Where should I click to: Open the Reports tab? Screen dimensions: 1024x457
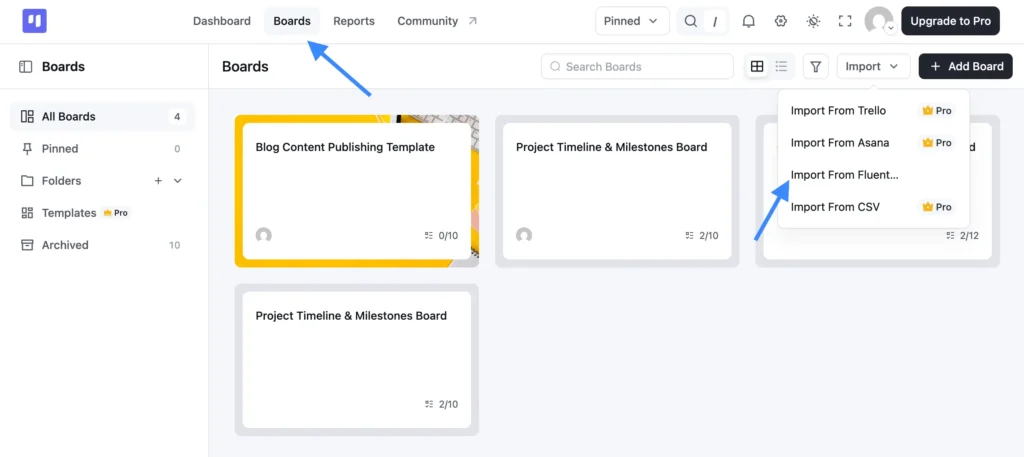[354, 21]
